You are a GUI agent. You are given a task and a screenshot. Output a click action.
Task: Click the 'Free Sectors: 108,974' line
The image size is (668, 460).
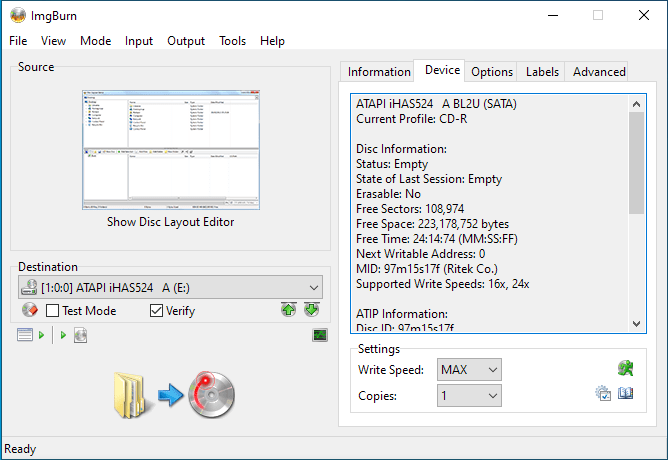click(410, 209)
